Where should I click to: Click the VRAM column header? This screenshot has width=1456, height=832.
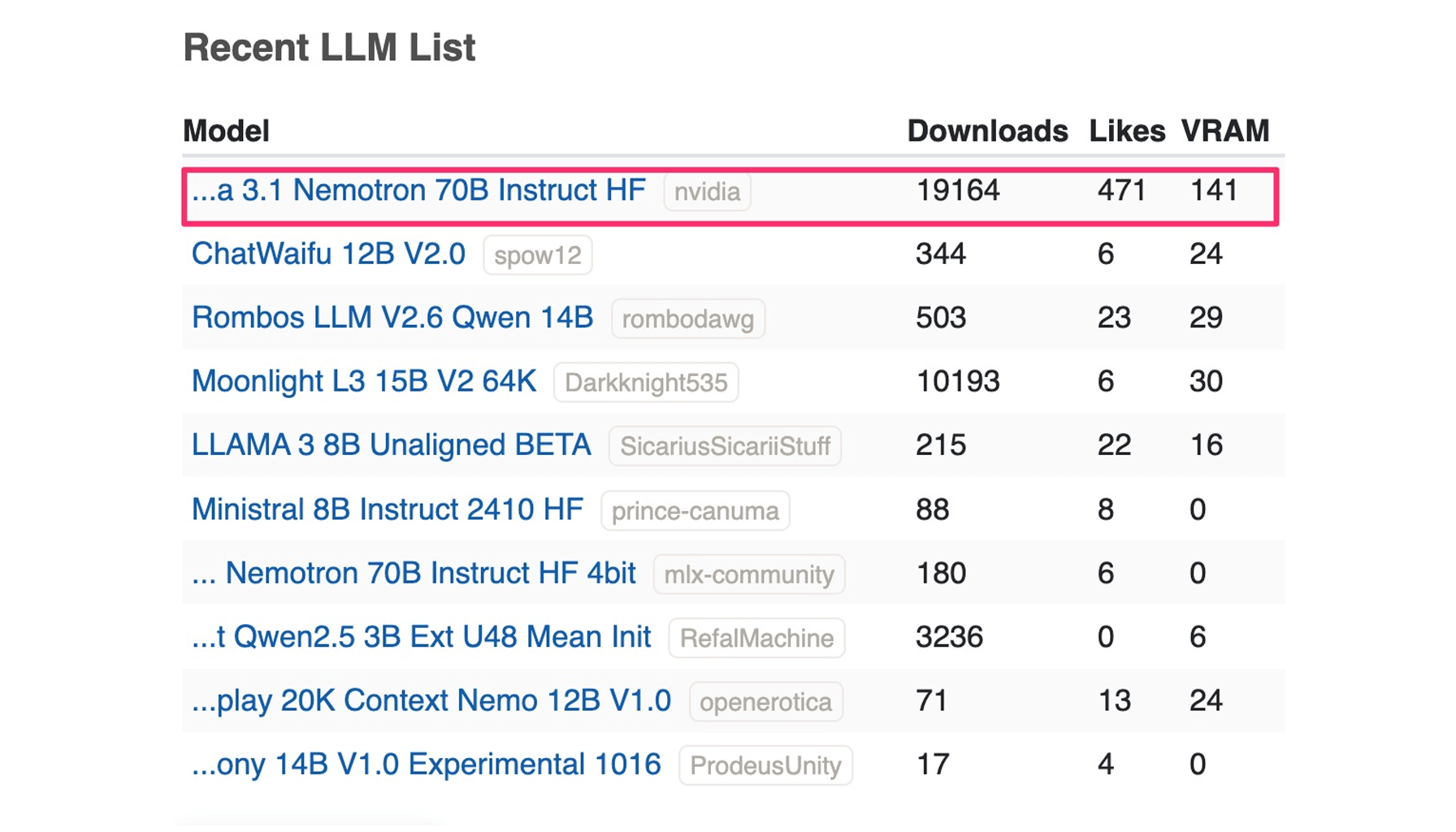tap(1224, 131)
